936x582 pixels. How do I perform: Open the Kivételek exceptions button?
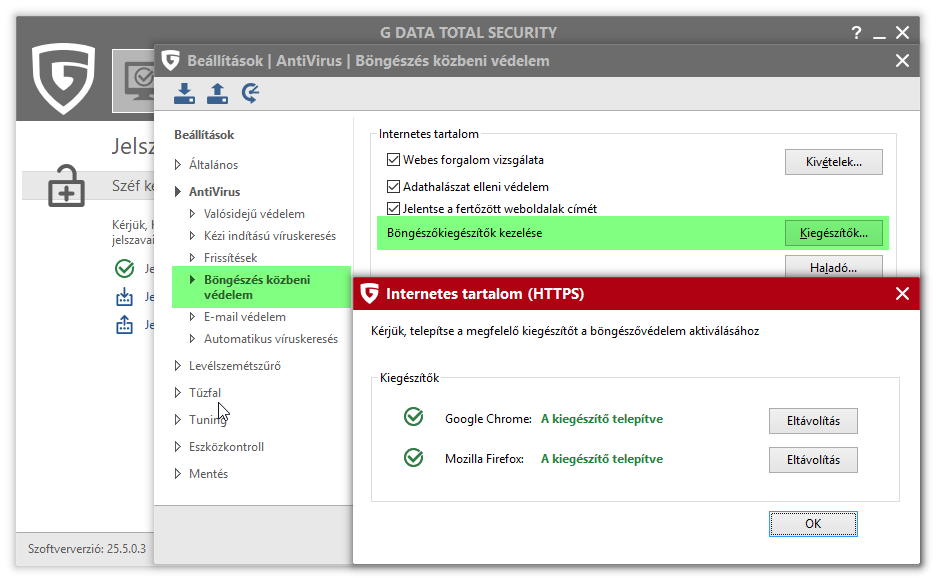coord(833,162)
